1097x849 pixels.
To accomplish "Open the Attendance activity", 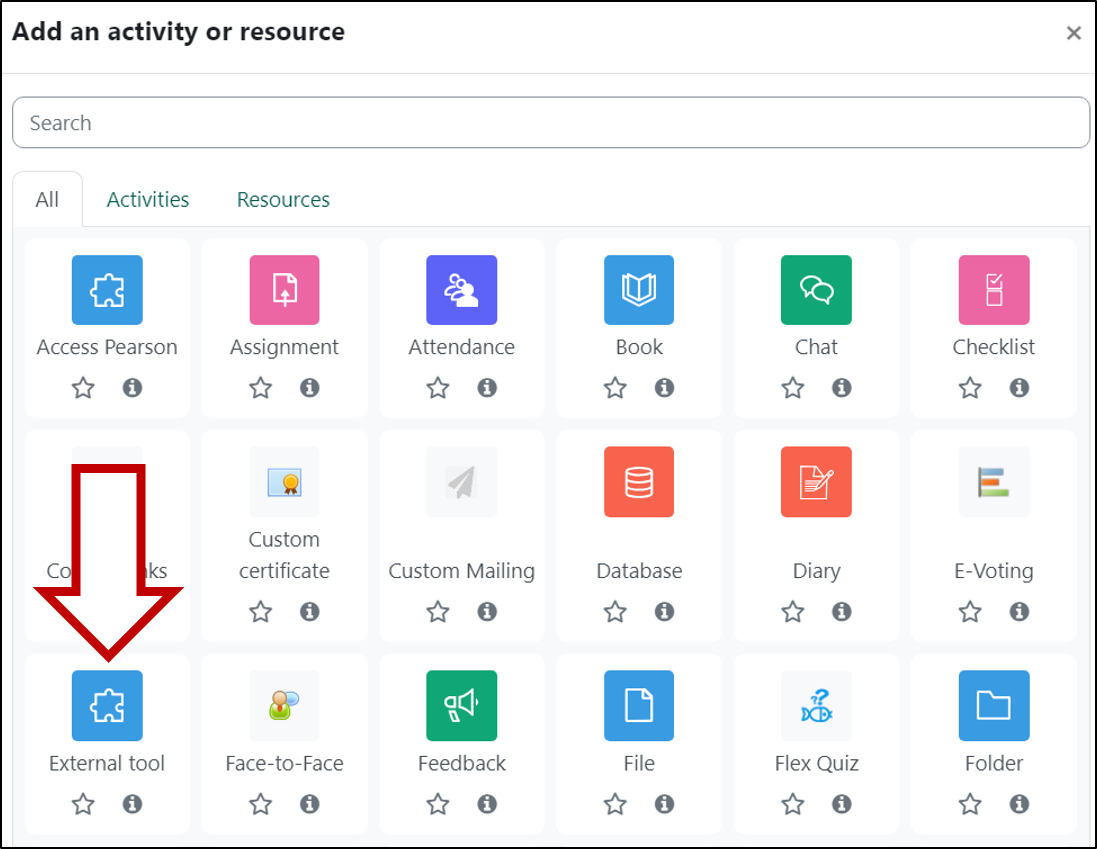I will [x=461, y=290].
